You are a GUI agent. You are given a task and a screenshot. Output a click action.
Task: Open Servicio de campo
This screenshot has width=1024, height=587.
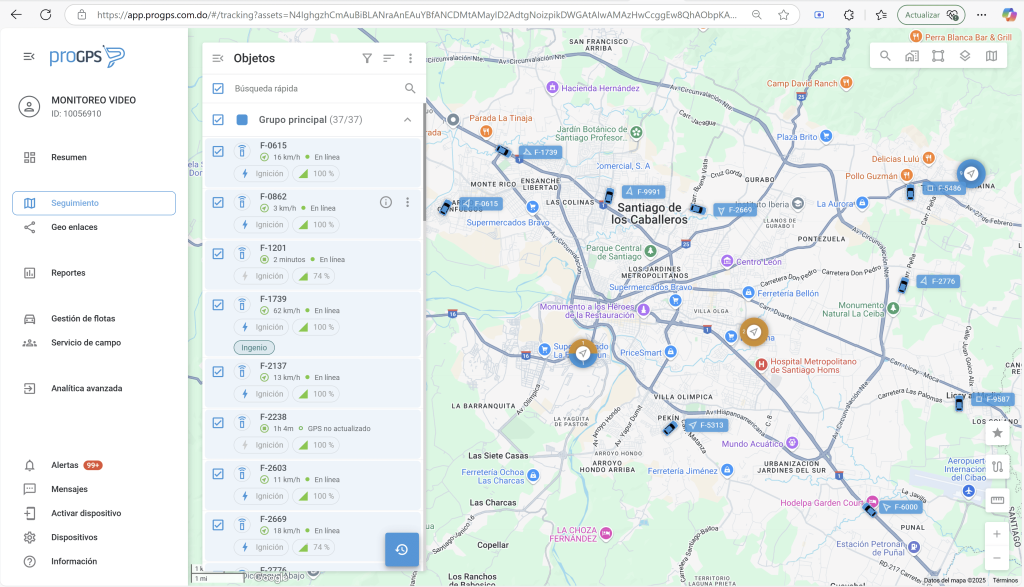pyautogui.click(x=94, y=343)
